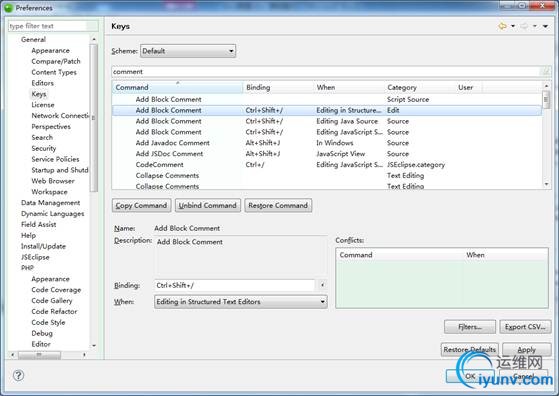559x396 pixels.
Task: Click the Copy Command button
Action: coord(142,206)
